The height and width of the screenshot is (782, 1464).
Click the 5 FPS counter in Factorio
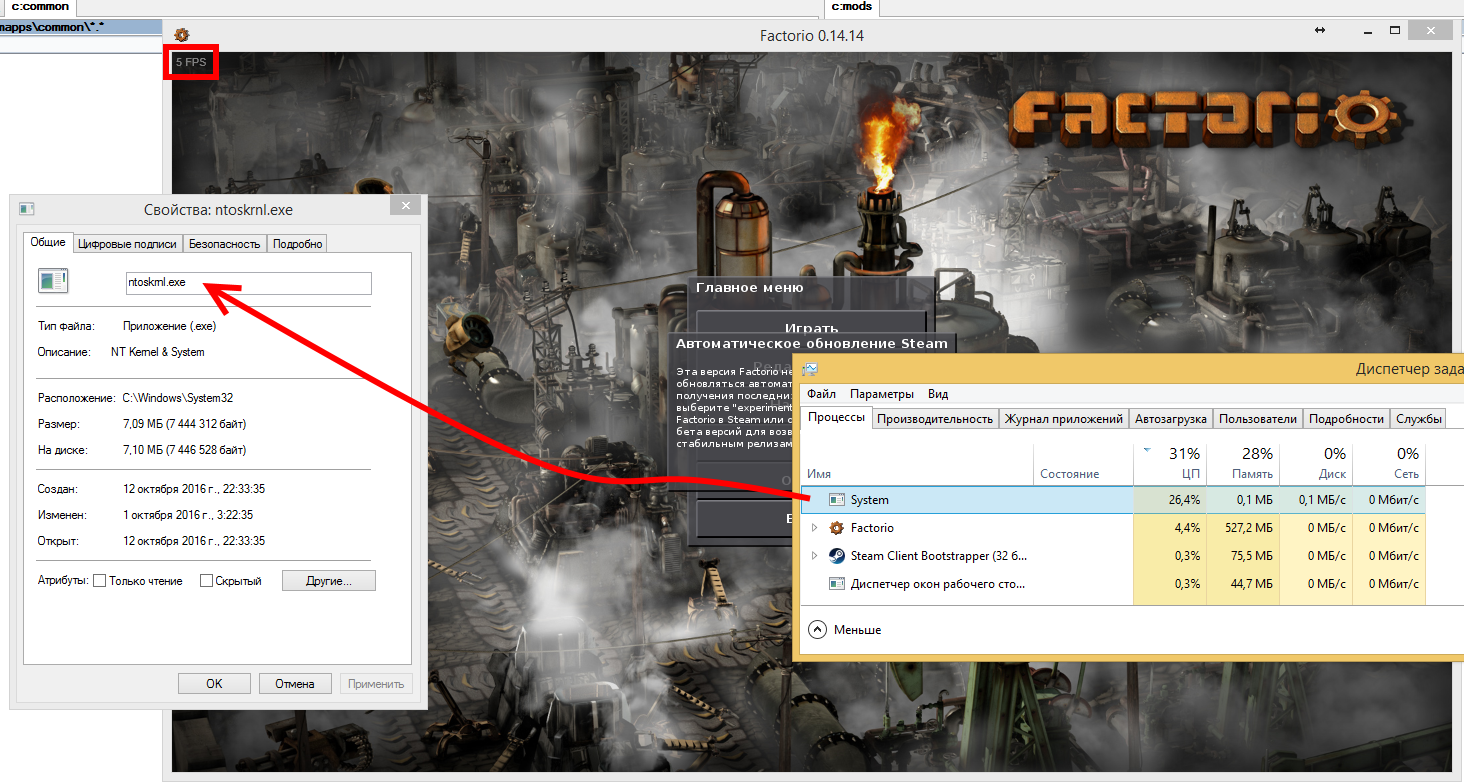[x=191, y=62]
